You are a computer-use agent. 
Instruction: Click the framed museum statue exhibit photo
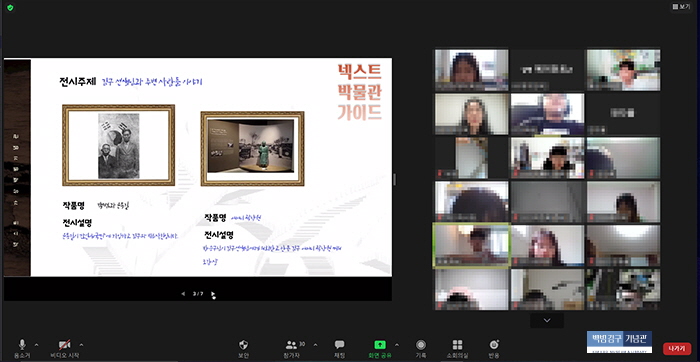[252, 149]
